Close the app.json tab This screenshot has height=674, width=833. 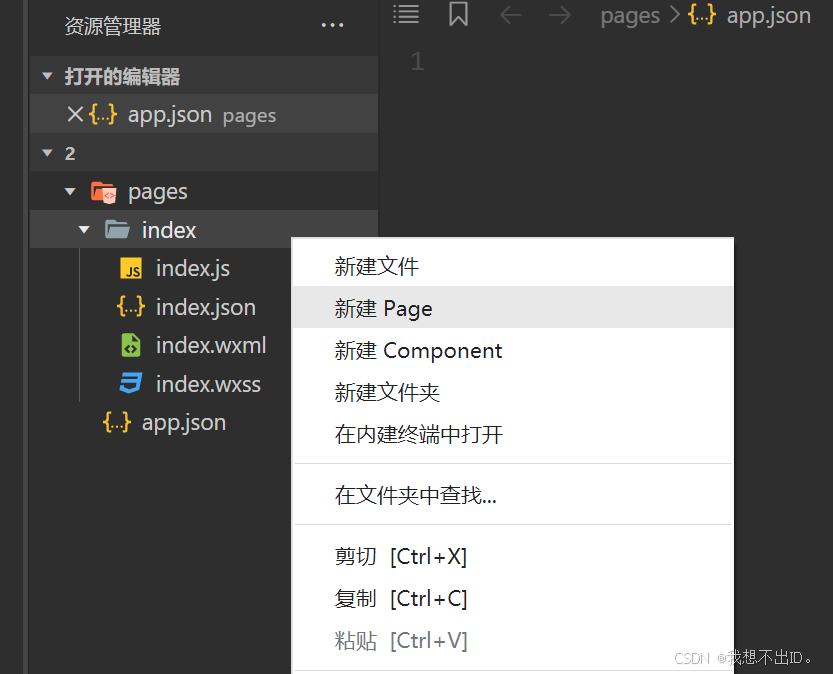77,114
